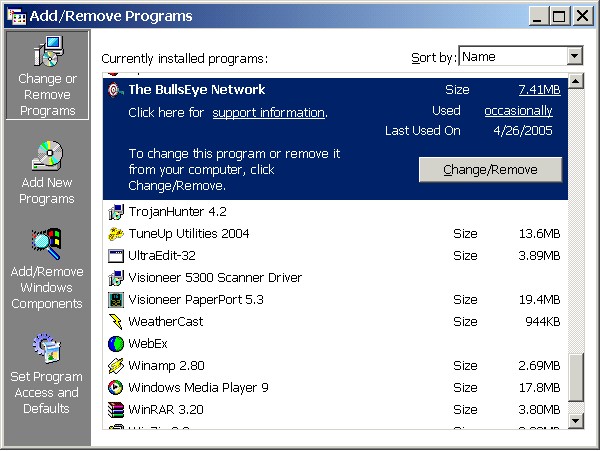This screenshot has width=600, height=451.
Task: Click the scrollbar down arrow
Action: pyautogui.click(x=576, y=421)
